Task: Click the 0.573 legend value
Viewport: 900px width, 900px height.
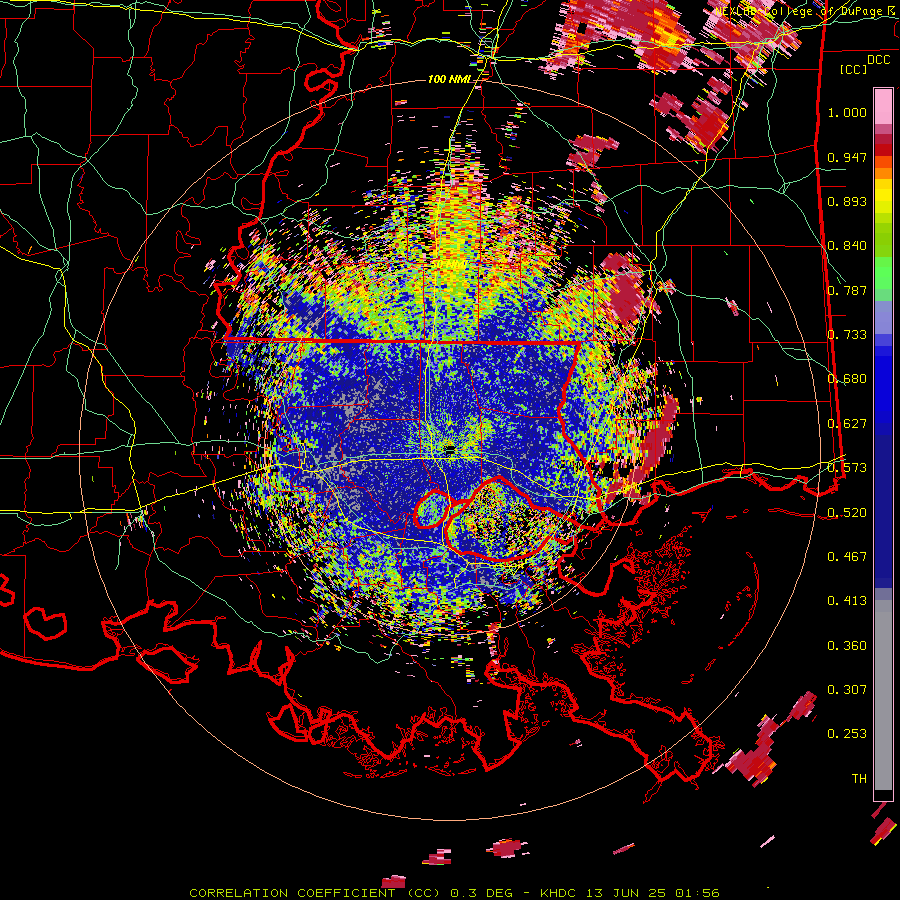Action: point(847,468)
